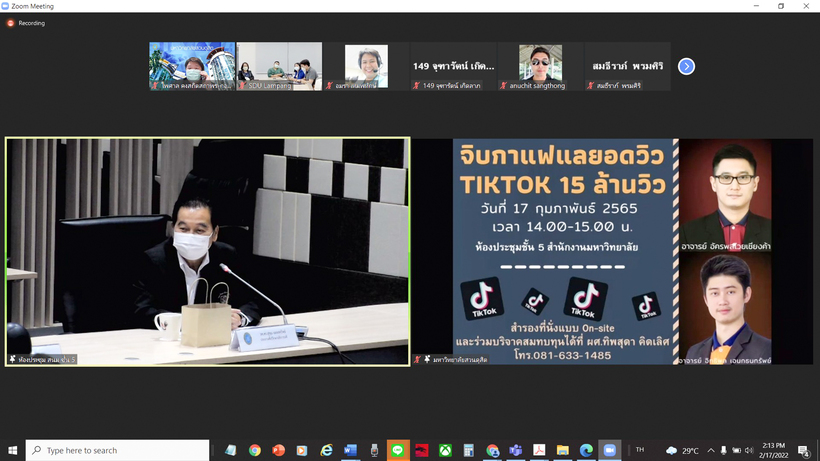The width and height of the screenshot is (820, 461).
Task: Open Google Chrome from the taskbar
Action: pyautogui.click(x=255, y=450)
